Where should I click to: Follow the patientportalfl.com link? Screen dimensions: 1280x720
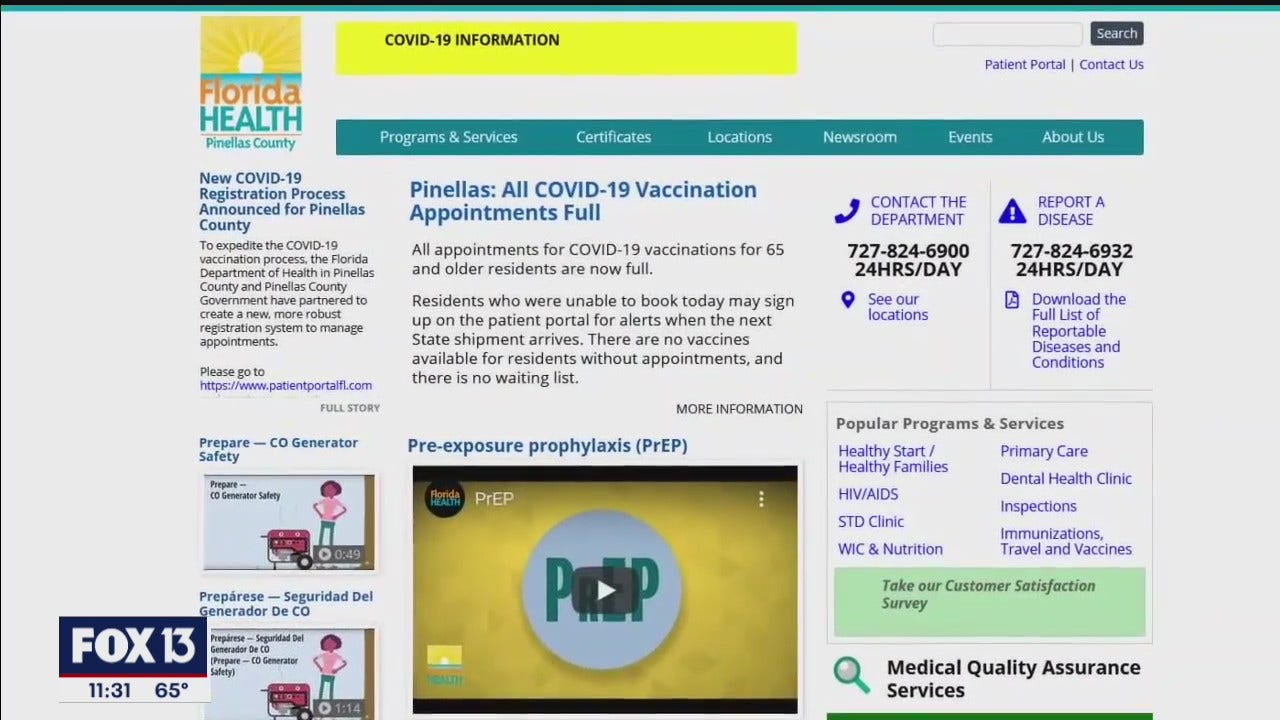[285, 385]
